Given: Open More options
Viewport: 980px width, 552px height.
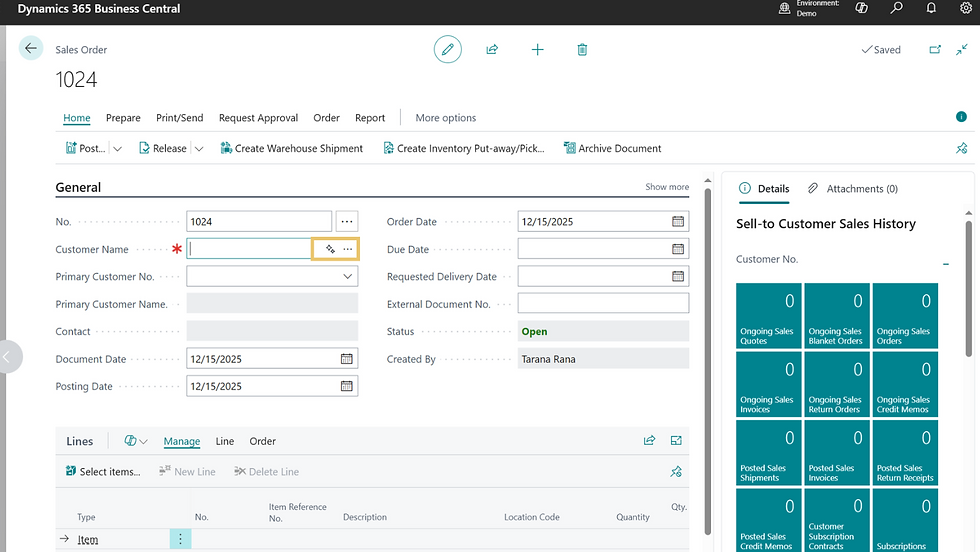Looking at the screenshot, I should click(446, 118).
